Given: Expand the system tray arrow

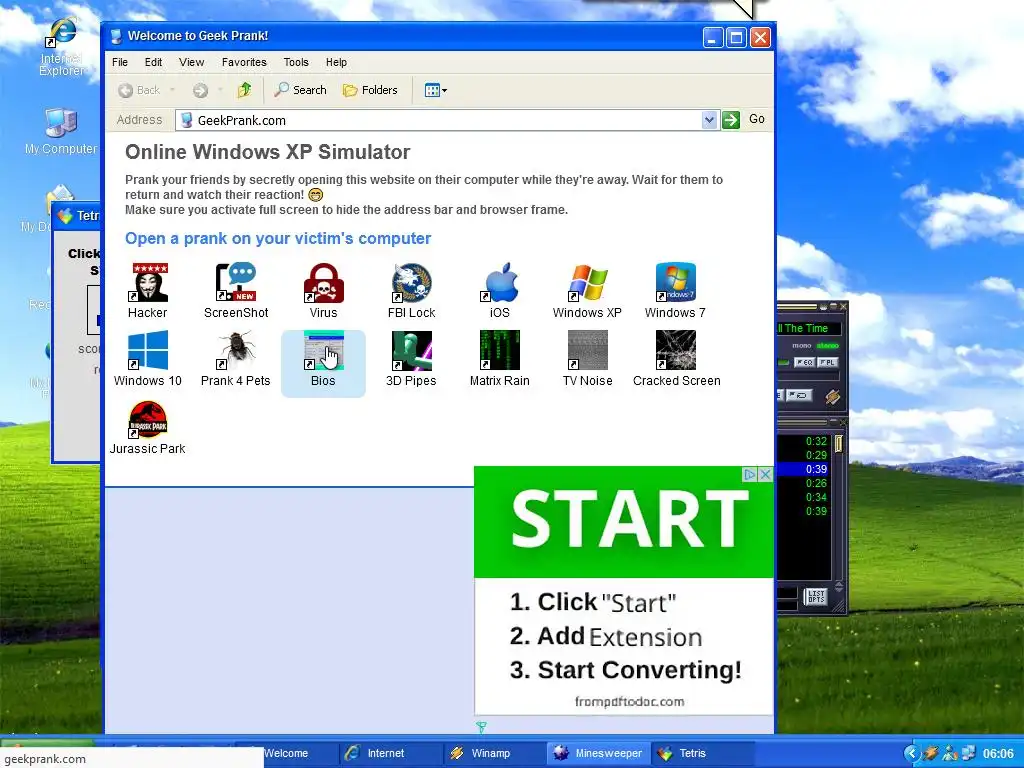Looking at the screenshot, I should point(912,753).
